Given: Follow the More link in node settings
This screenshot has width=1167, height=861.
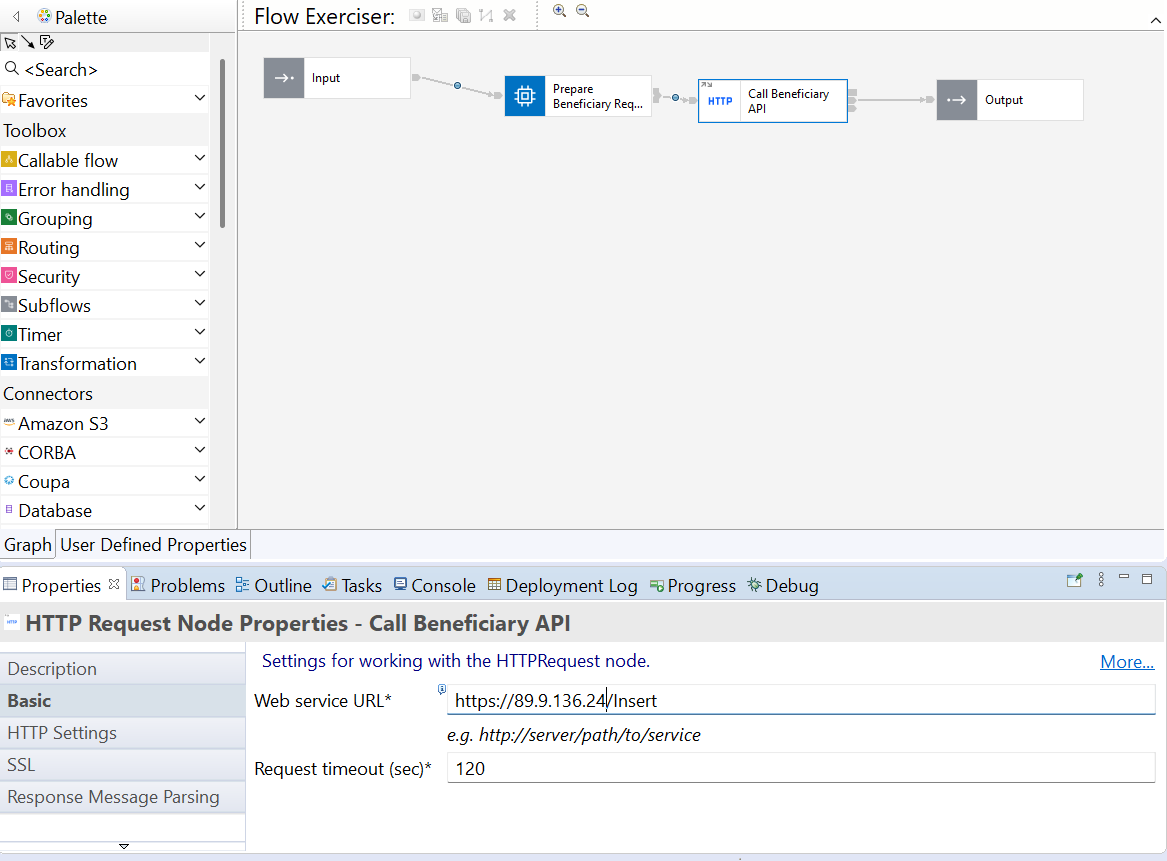Looking at the screenshot, I should (x=1126, y=661).
